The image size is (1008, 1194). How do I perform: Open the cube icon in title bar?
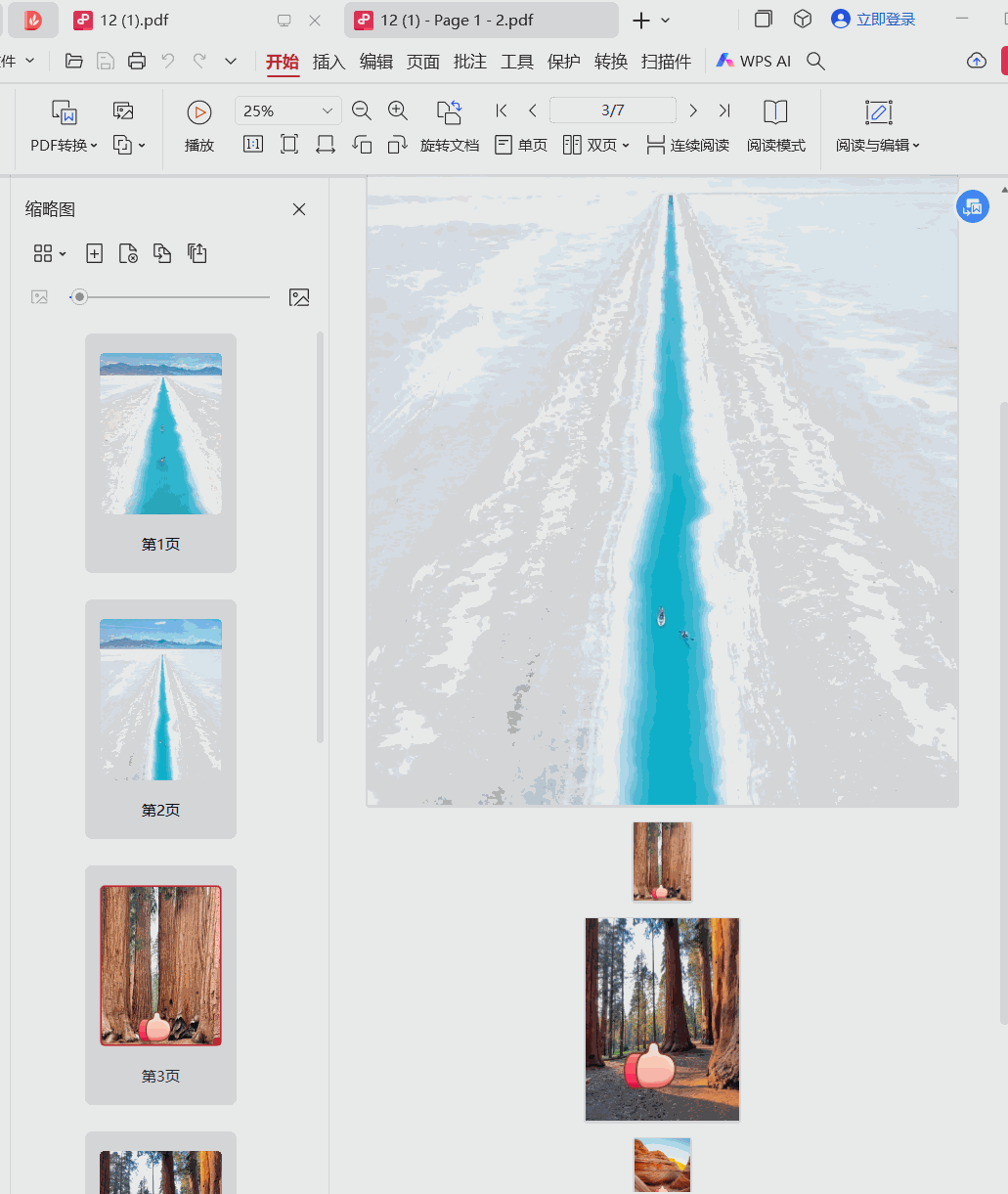point(803,19)
